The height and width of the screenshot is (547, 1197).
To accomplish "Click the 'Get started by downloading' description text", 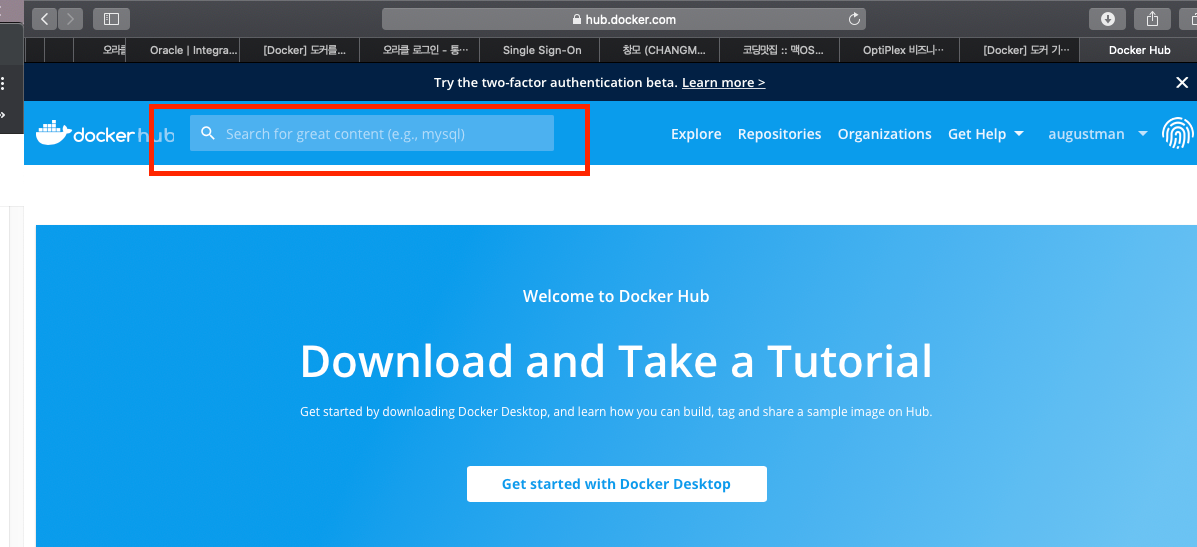I will point(616,412).
